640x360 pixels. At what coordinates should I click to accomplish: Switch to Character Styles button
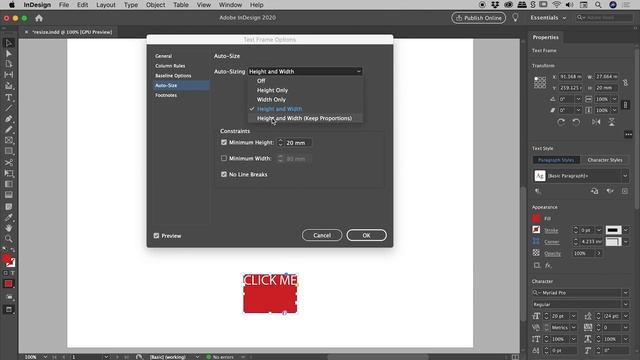[604, 160]
